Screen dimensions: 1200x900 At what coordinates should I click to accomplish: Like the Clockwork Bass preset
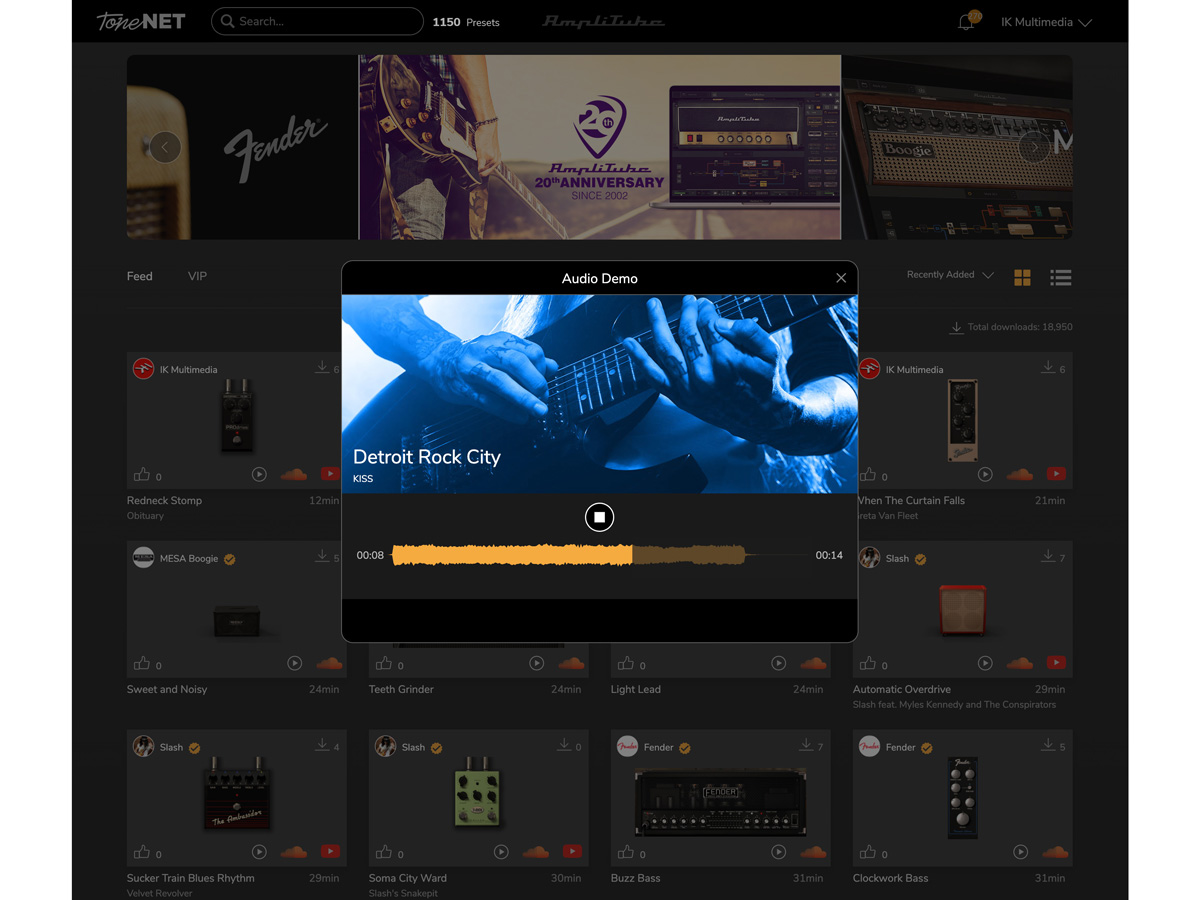click(868, 852)
